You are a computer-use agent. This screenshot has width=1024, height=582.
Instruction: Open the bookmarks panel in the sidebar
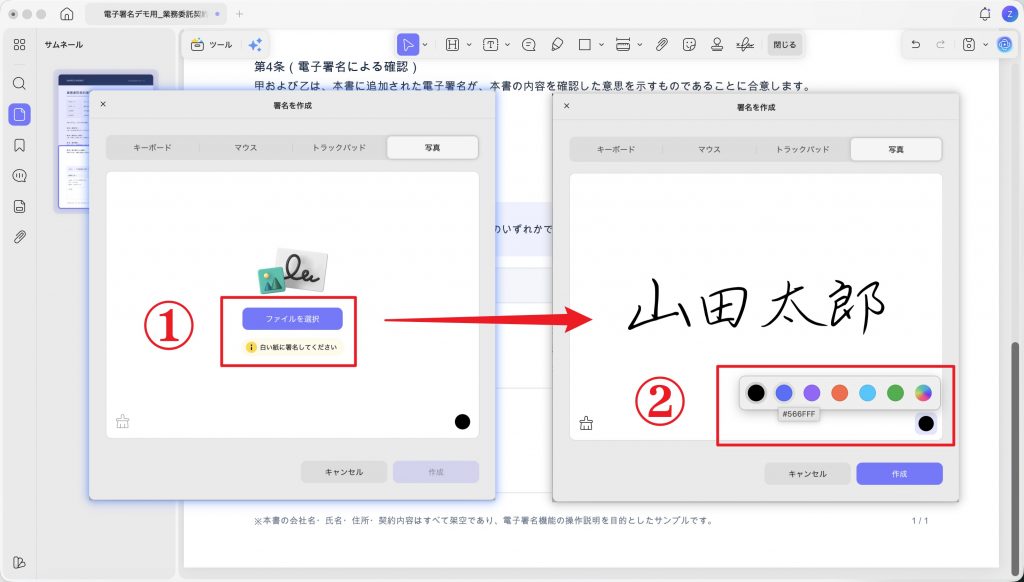(x=20, y=145)
